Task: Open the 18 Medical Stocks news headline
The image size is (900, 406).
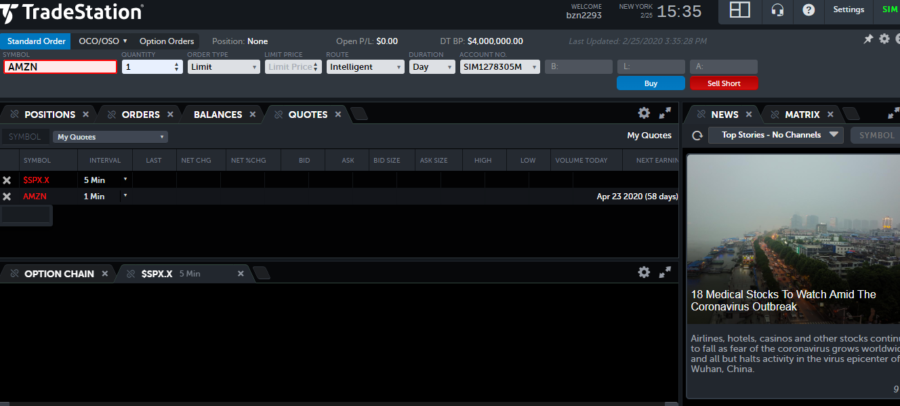Action: pos(783,300)
